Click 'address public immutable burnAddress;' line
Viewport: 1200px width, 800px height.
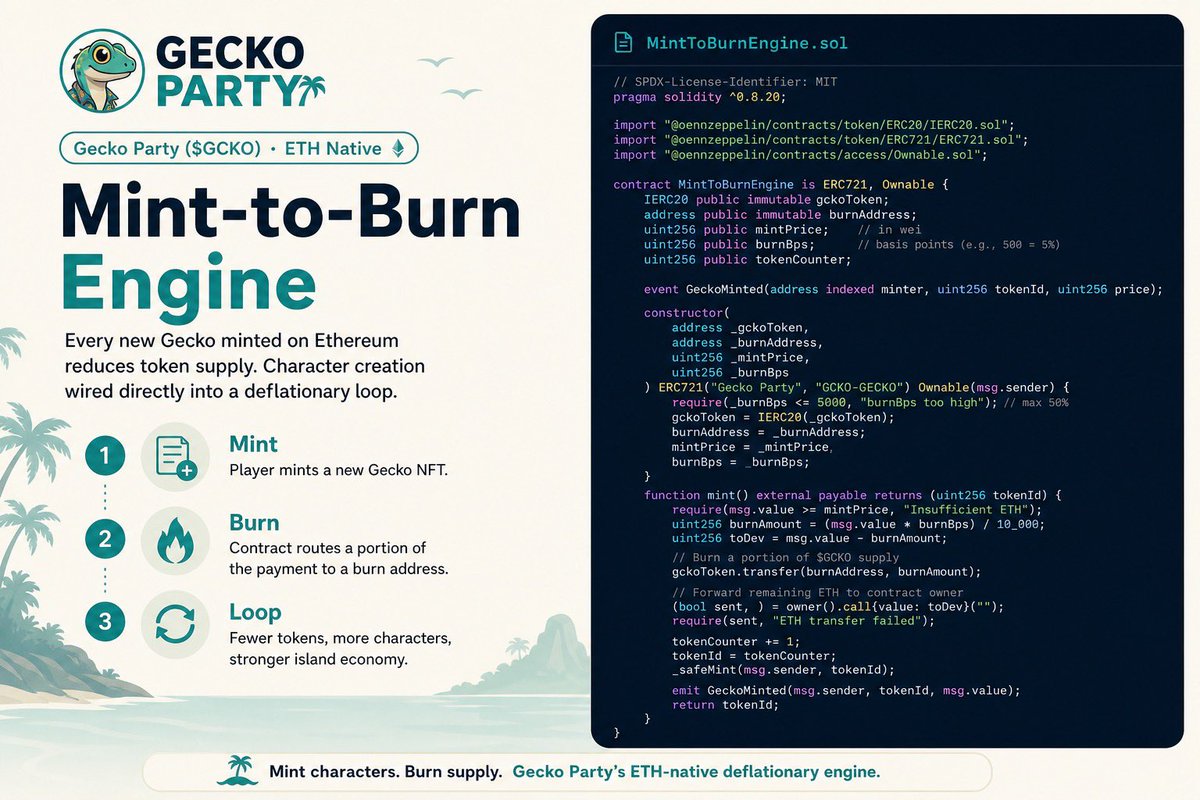(780, 214)
